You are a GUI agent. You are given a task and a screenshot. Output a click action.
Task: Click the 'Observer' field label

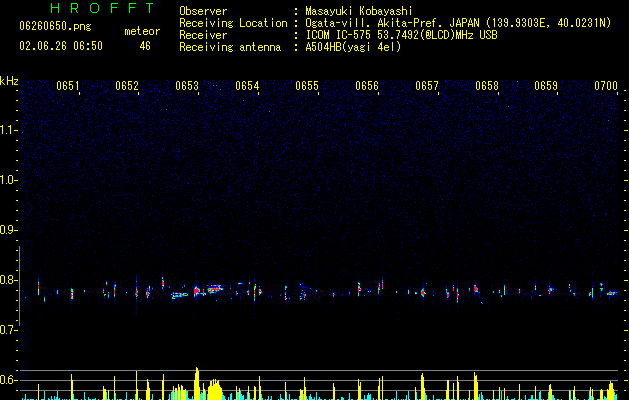[203, 11]
